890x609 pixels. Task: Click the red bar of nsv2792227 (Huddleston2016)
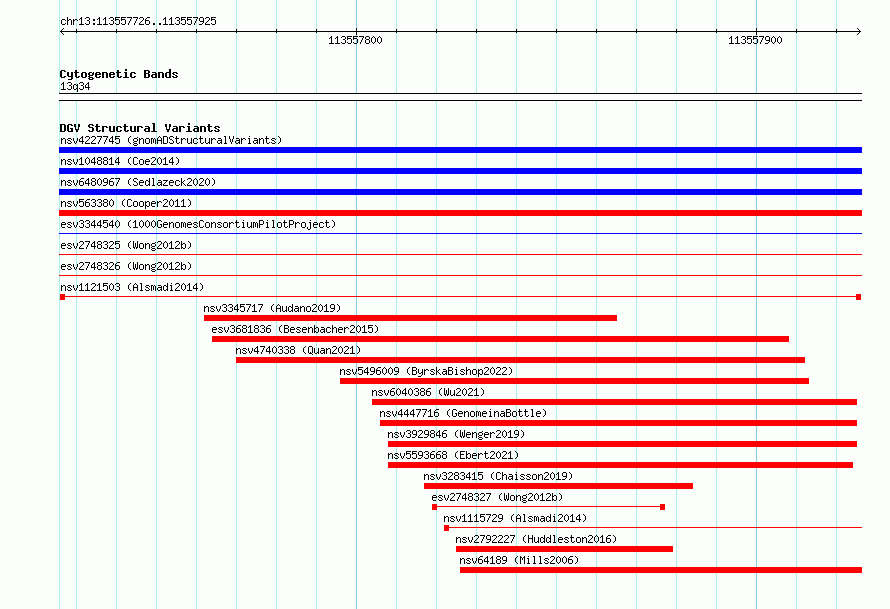click(x=564, y=549)
